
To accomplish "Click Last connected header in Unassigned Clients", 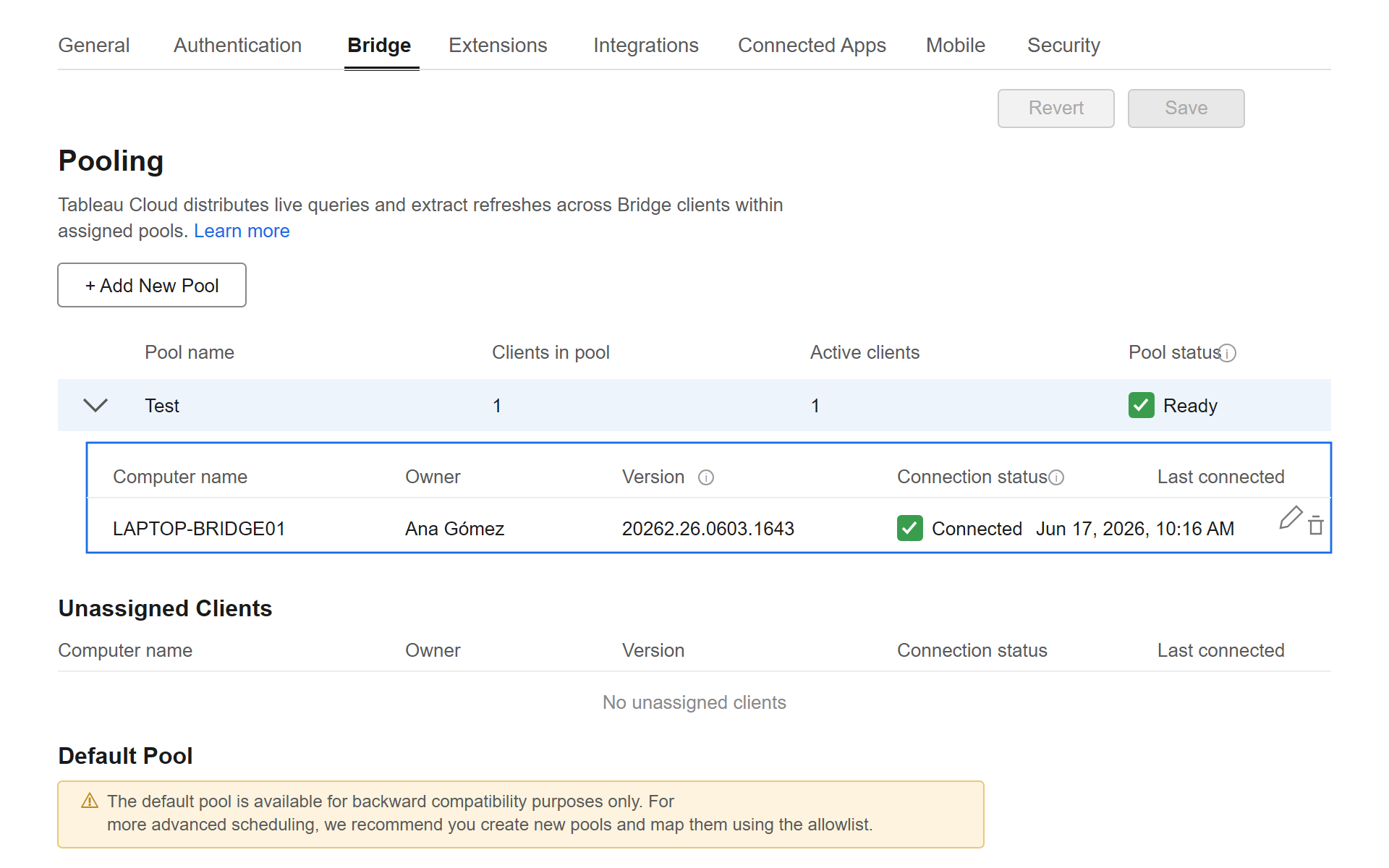I will [x=1220, y=650].
